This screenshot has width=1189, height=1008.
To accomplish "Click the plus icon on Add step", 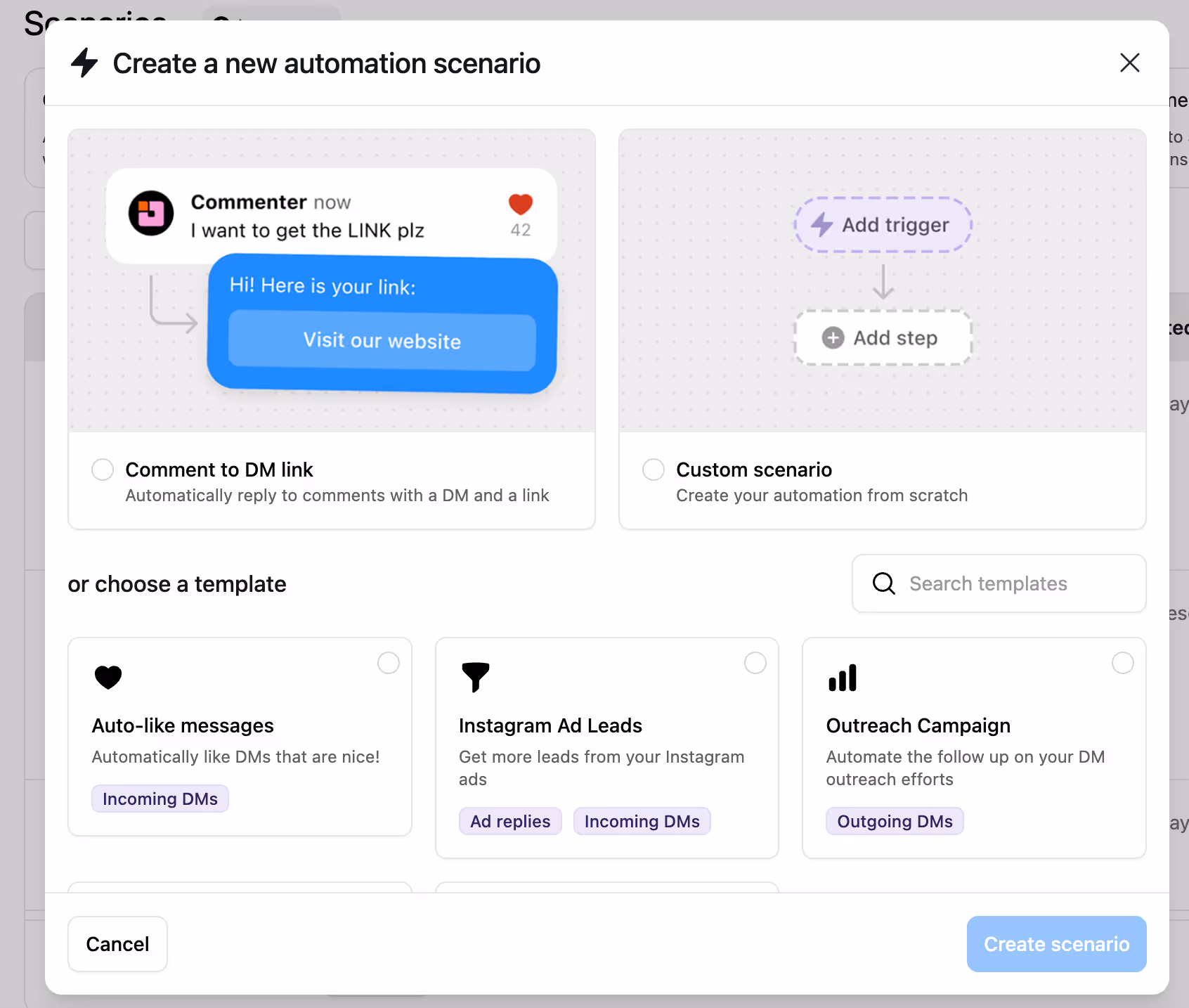I will (x=832, y=338).
